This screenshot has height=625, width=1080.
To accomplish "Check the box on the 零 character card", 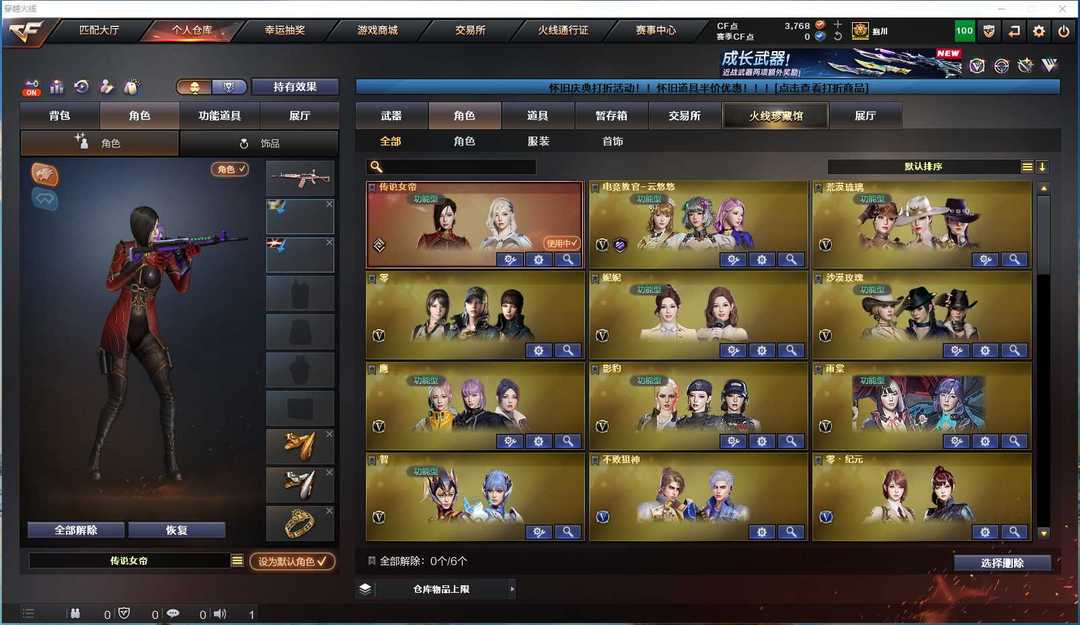I will click(x=372, y=278).
